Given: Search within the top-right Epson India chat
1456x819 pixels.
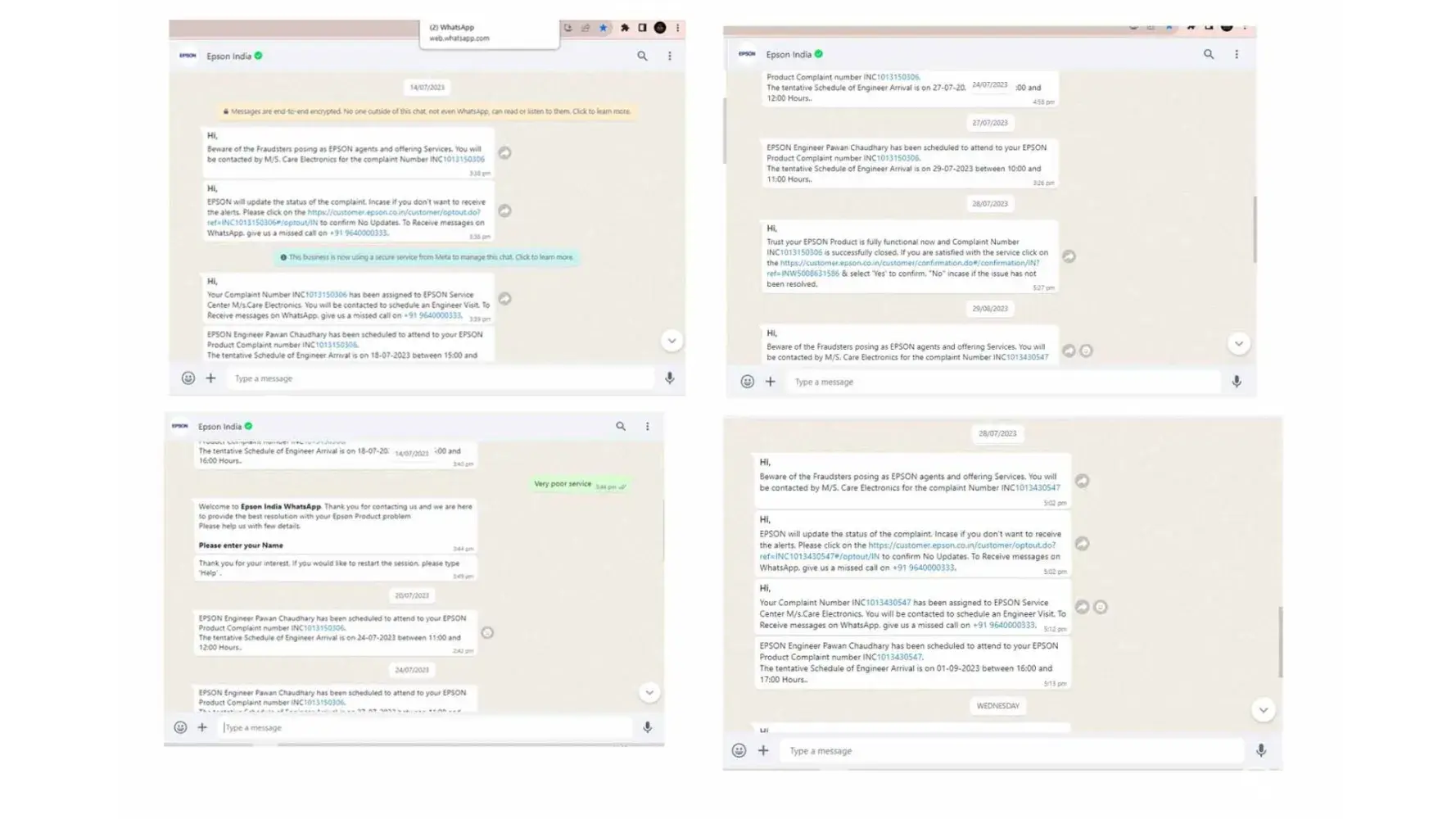Looking at the screenshot, I should (x=1209, y=54).
